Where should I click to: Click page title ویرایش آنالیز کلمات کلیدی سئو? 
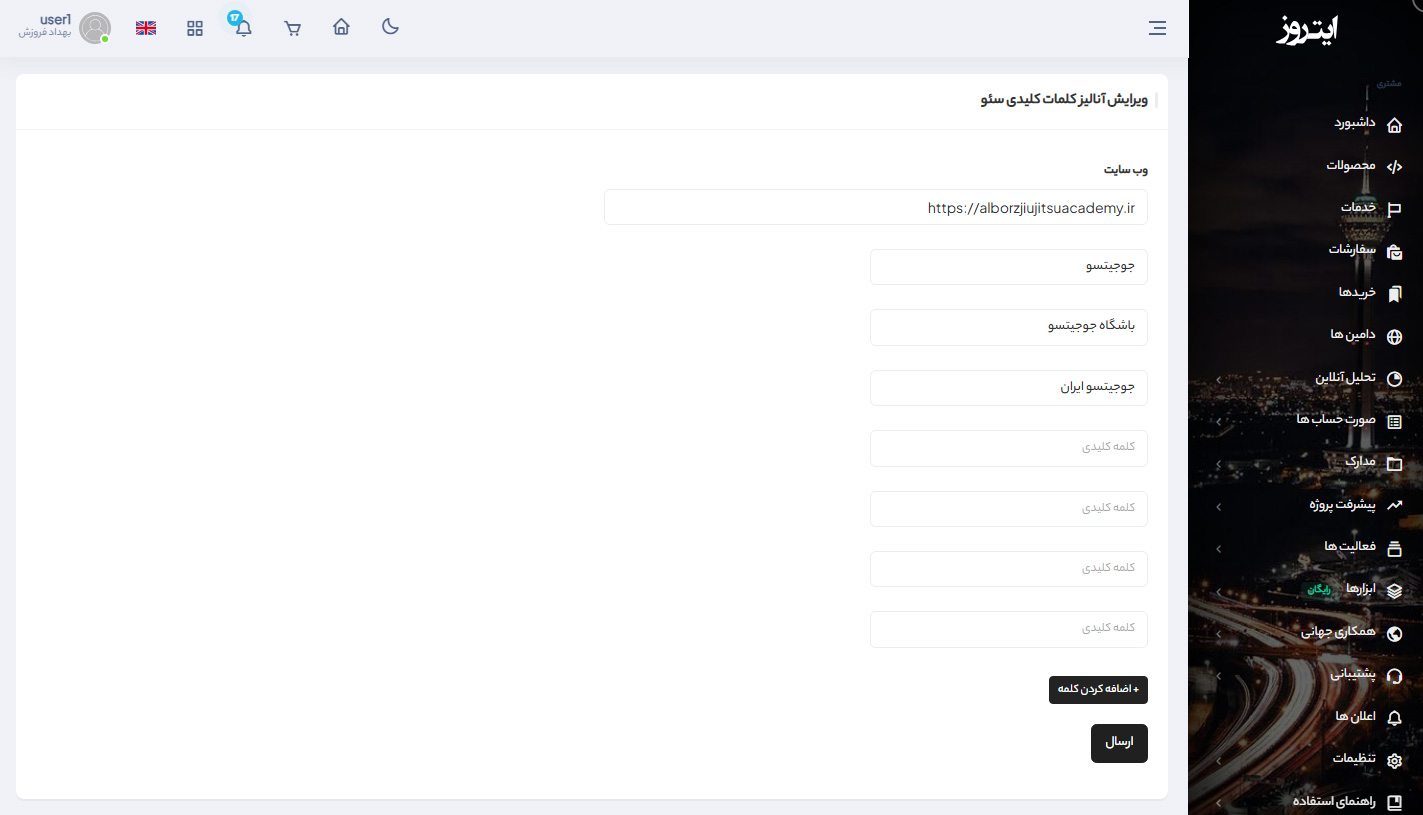point(1064,100)
